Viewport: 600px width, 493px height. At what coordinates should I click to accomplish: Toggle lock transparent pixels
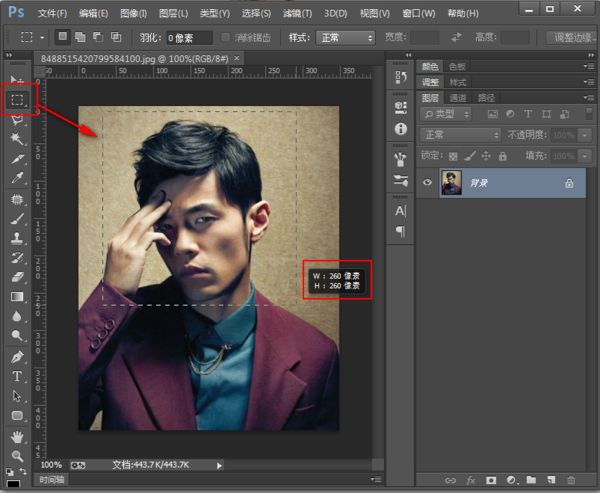pyautogui.click(x=453, y=156)
